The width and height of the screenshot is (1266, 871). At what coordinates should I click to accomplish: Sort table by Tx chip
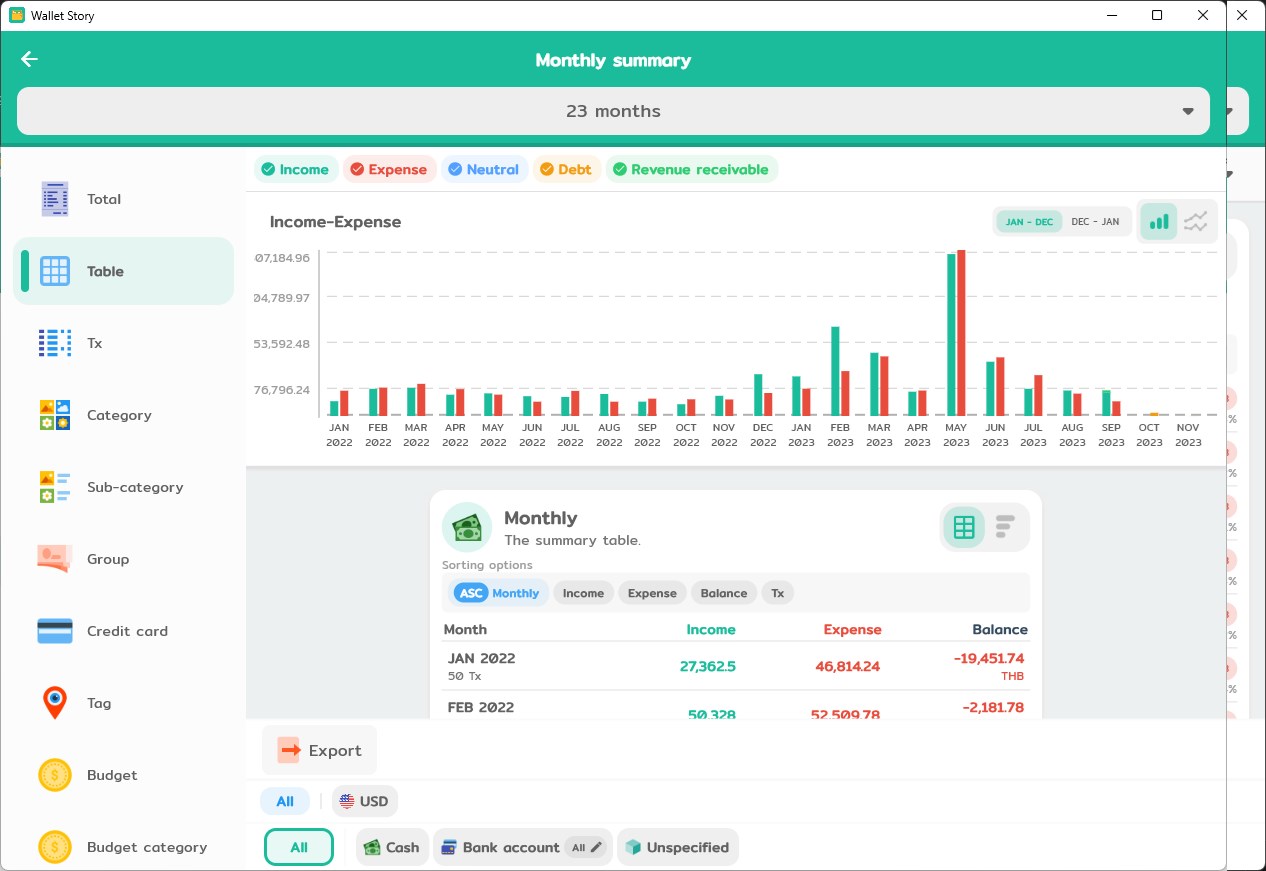(777, 593)
